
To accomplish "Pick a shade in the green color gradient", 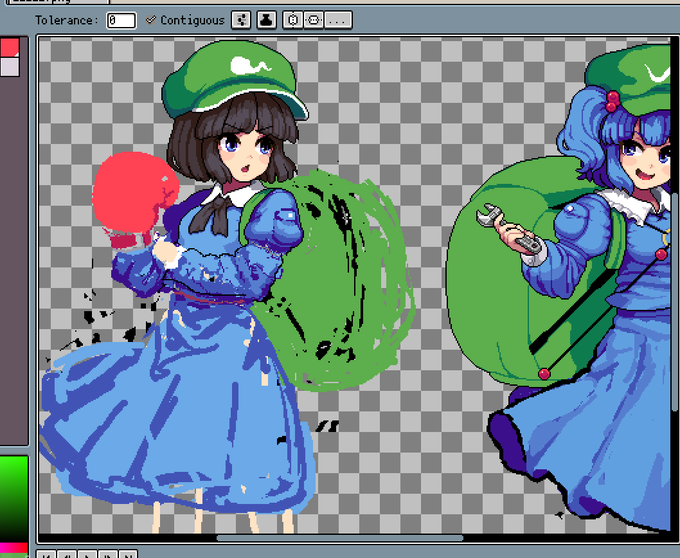I will click(x=14, y=499).
